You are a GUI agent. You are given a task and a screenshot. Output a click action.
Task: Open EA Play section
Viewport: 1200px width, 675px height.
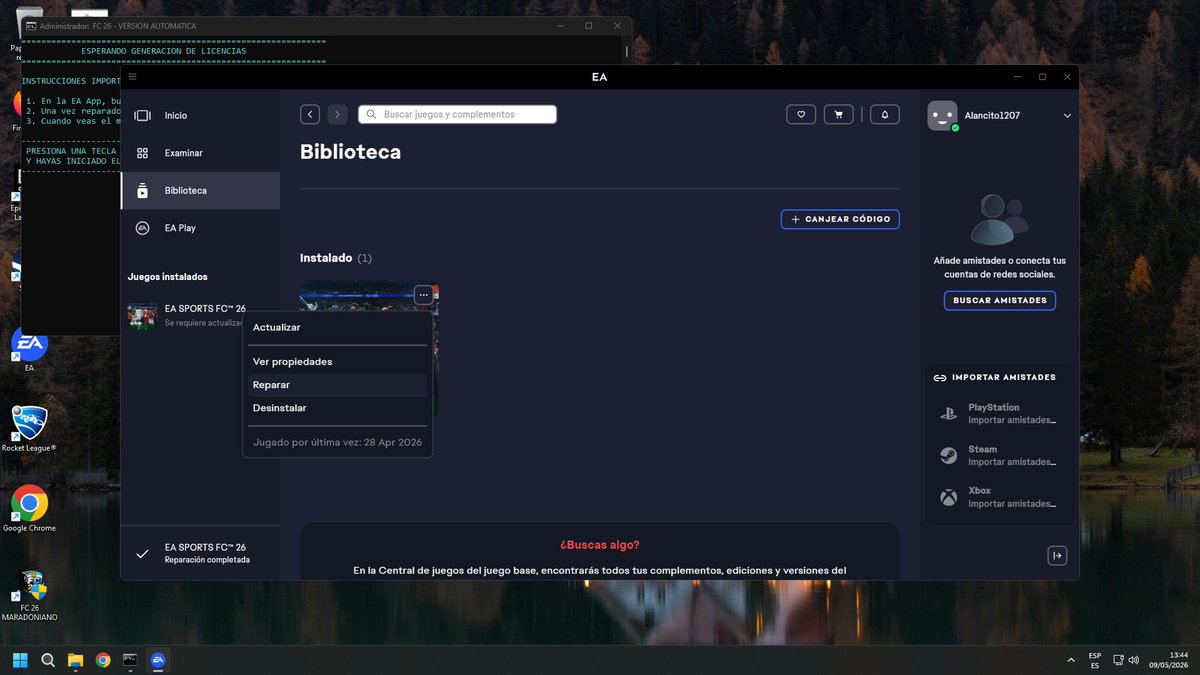(200, 228)
